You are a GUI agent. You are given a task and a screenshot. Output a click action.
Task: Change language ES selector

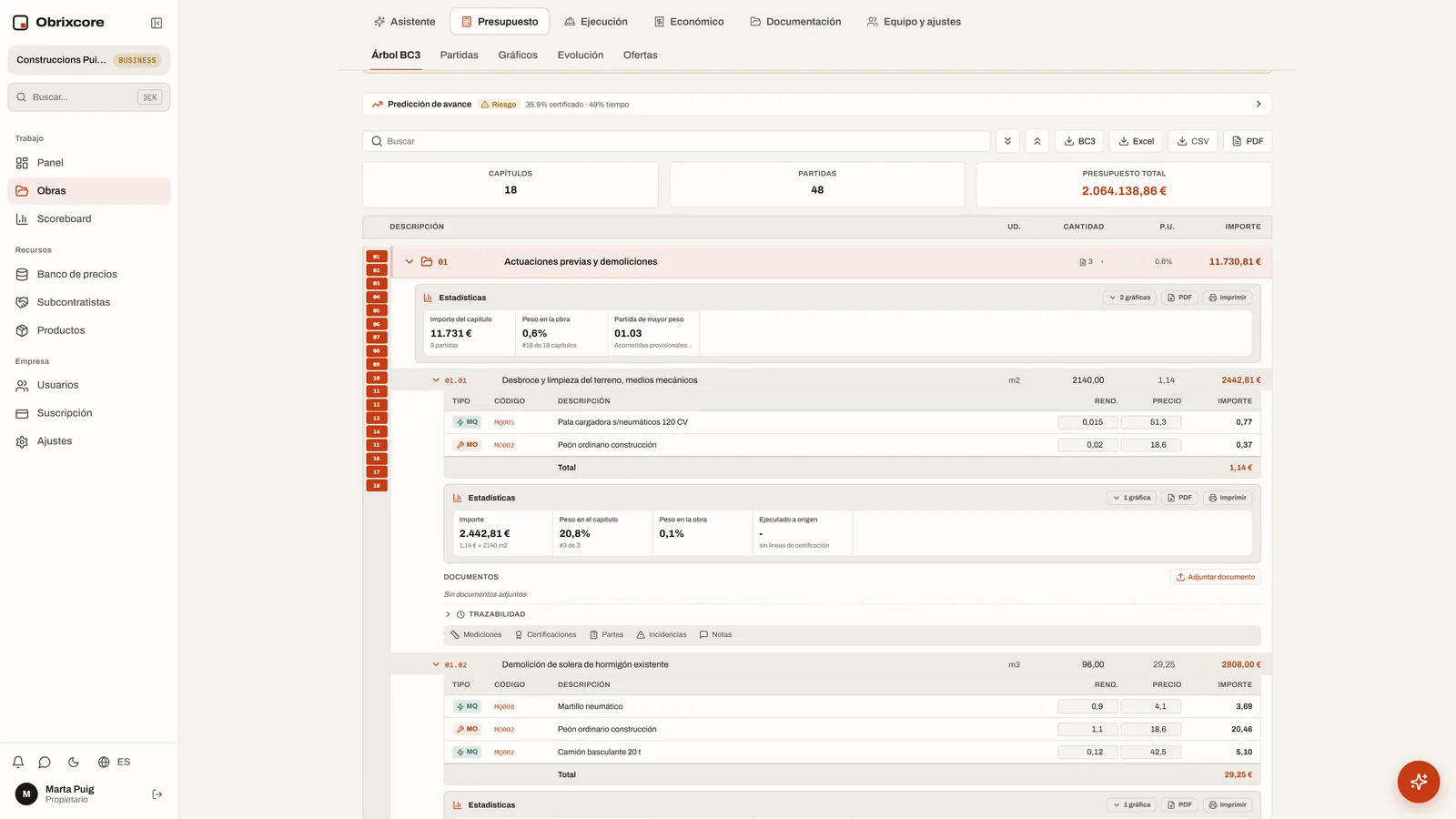tap(115, 762)
